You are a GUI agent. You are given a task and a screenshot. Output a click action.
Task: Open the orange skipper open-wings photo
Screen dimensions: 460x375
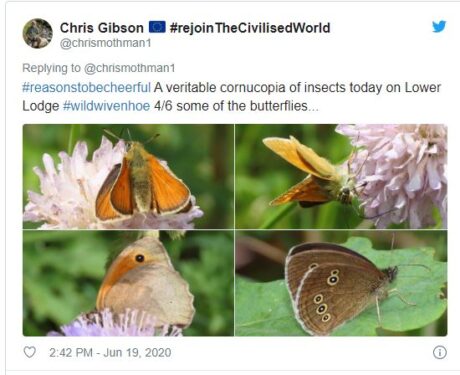click(x=128, y=176)
